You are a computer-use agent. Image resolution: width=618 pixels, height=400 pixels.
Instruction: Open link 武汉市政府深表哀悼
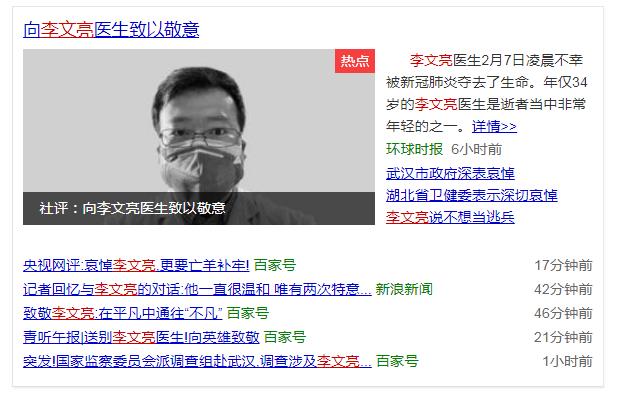point(450,173)
